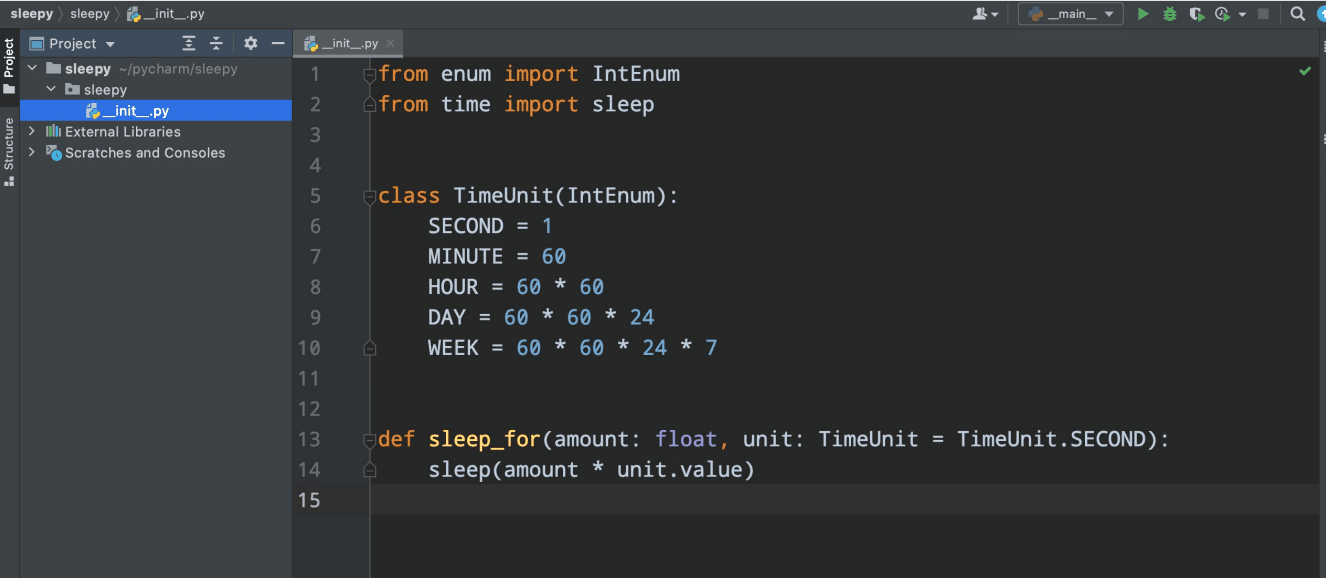The image size is (1326, 578).
Task: Open the __main__ run configuration dropdown
Action: pos(1070,14)
